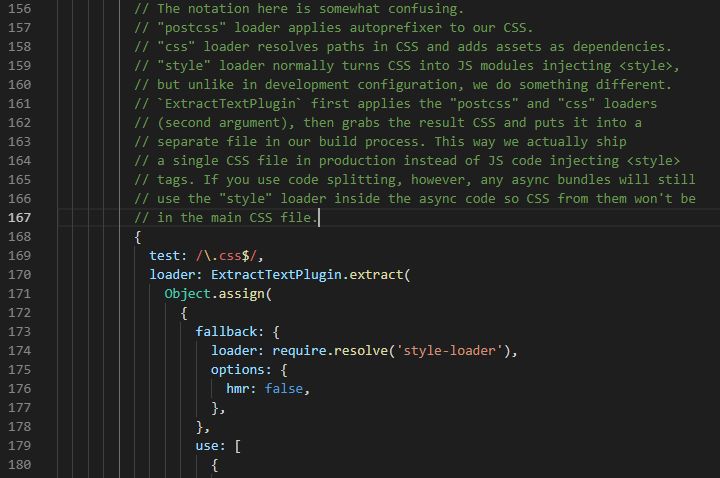Click the 'extract' method call
Viewport: 720px width, 478px height.
pos(376,275)
